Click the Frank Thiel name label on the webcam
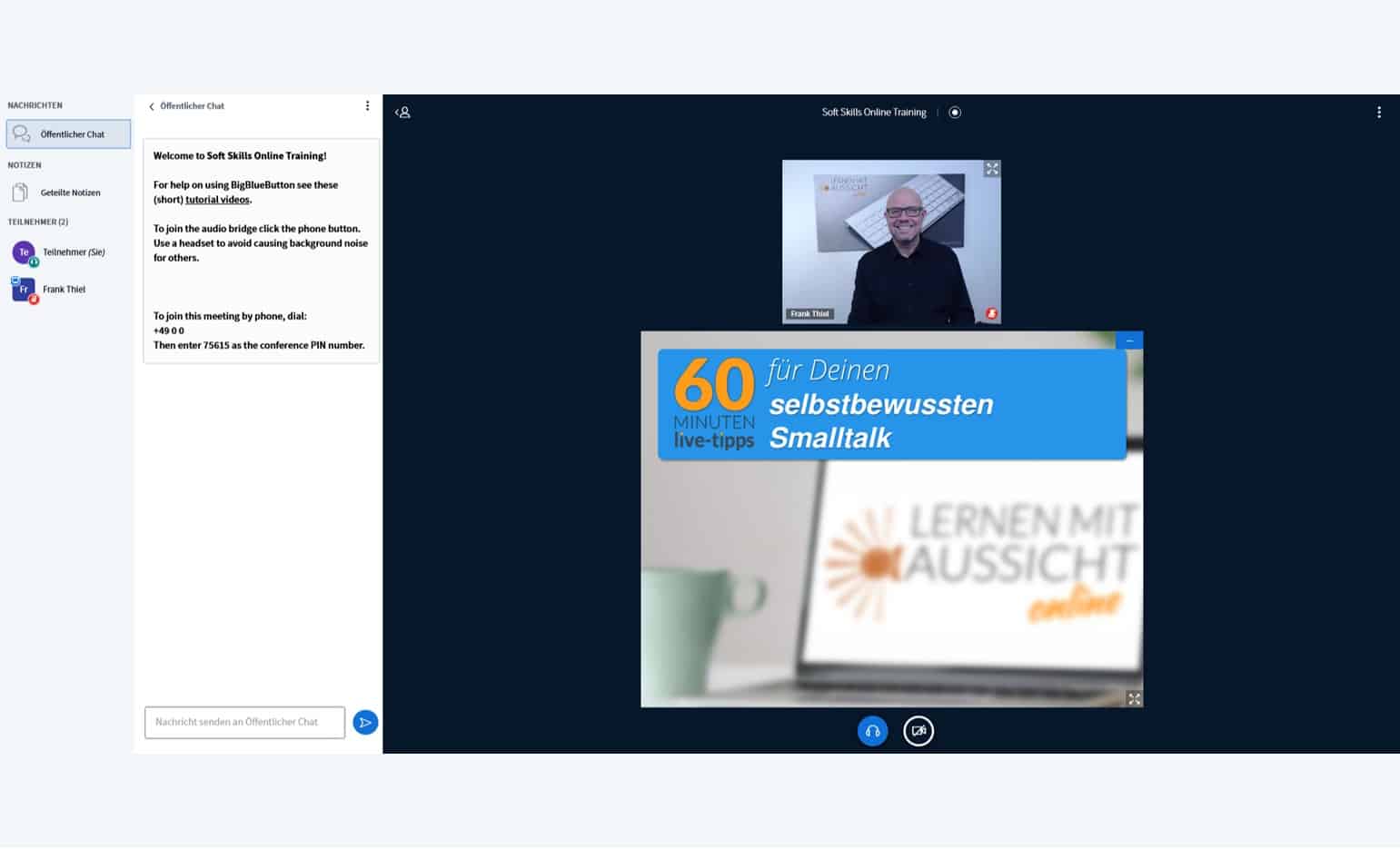The width and height of the screenshot is (1400, 849). coord(809,314)
